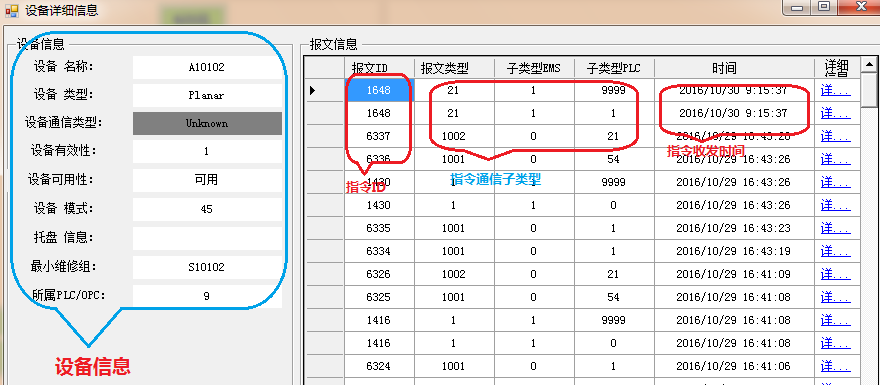The image size is (880, 385).
Task: Open details link for message 1648 with PLC subtype 9999
Action: point(835,90)
